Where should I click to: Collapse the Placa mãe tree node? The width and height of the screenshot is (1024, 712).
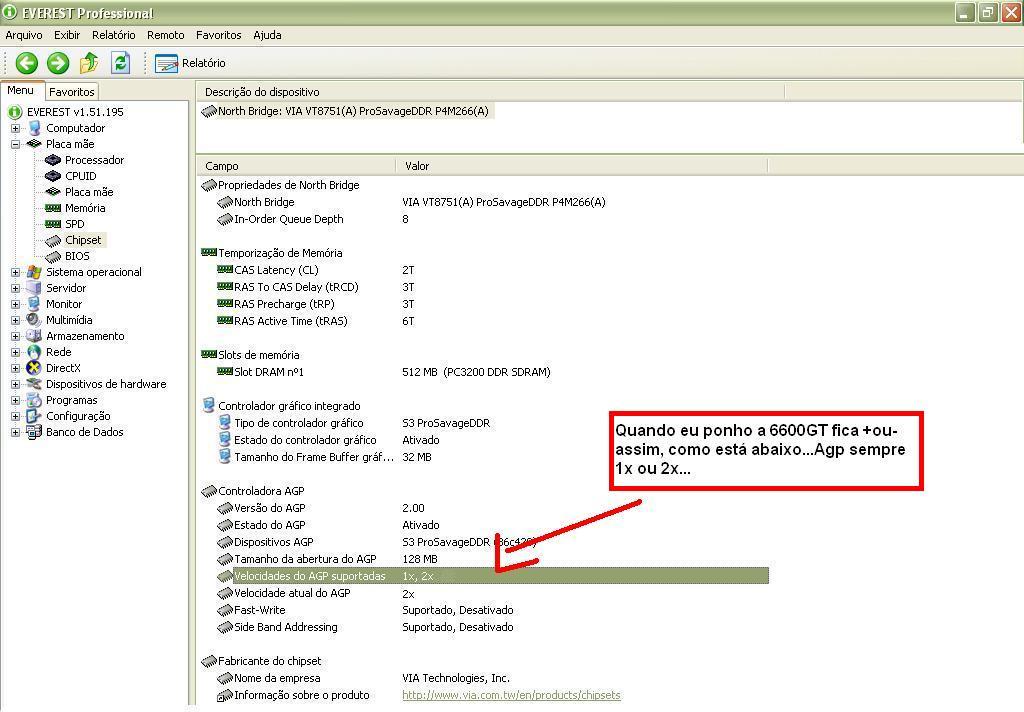coord(16,144)
